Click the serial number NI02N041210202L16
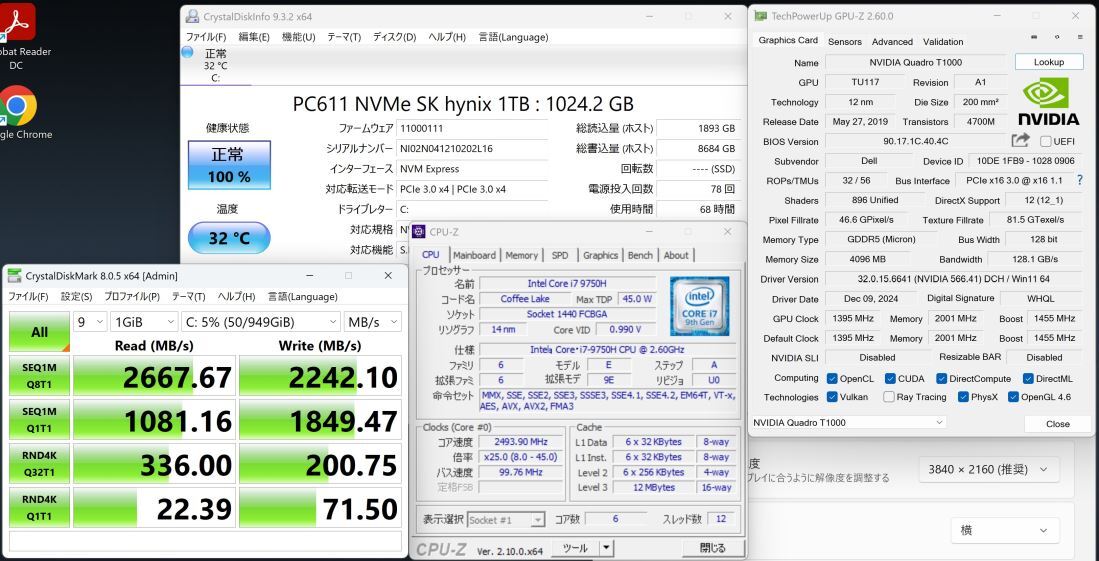Viewport: 1099px width, 561px height. (472, 149)
